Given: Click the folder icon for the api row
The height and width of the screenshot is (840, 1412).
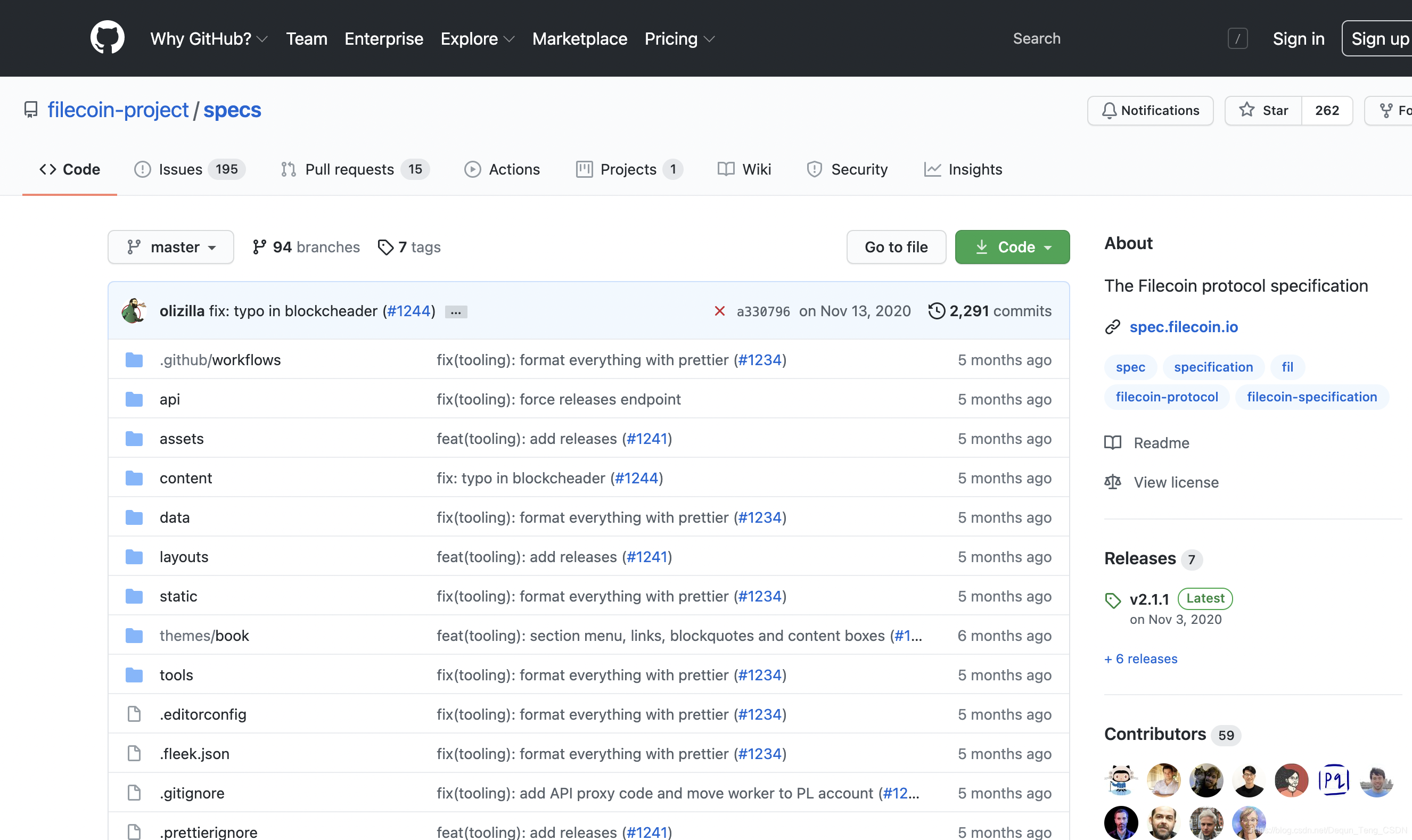Looking at the screenshot, I should pyautogui.click(x=134, y=400).
